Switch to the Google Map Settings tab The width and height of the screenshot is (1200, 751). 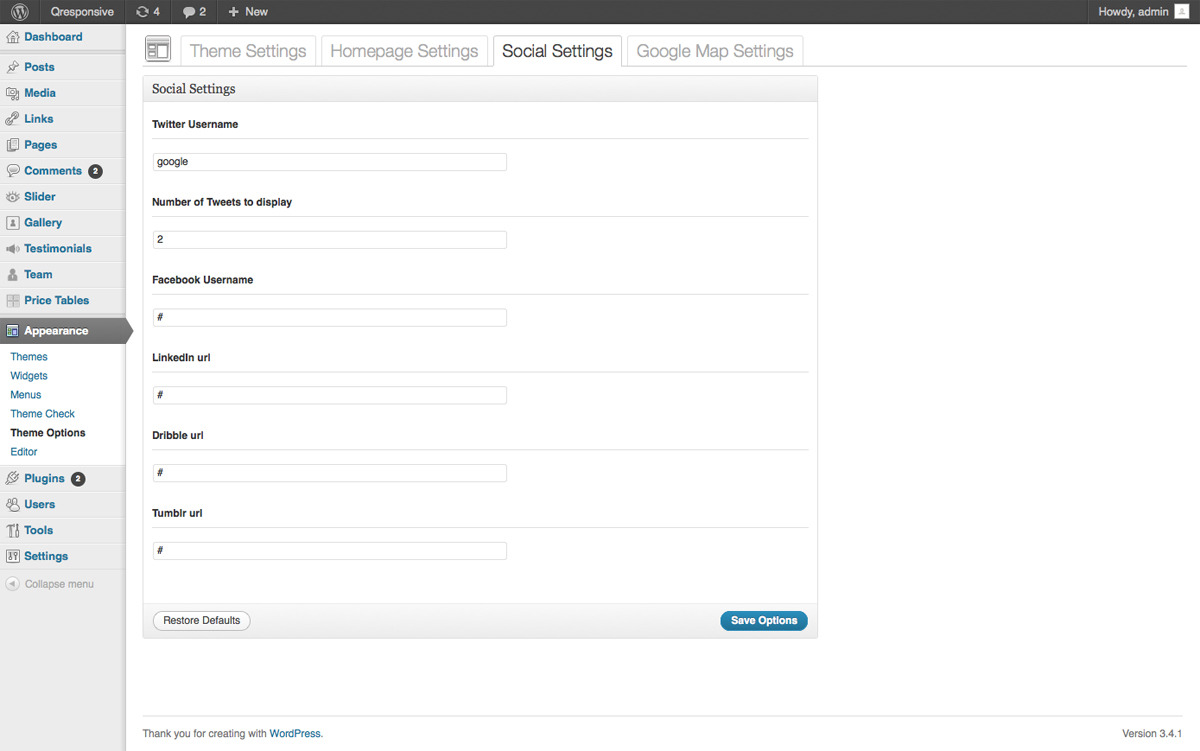714,51
